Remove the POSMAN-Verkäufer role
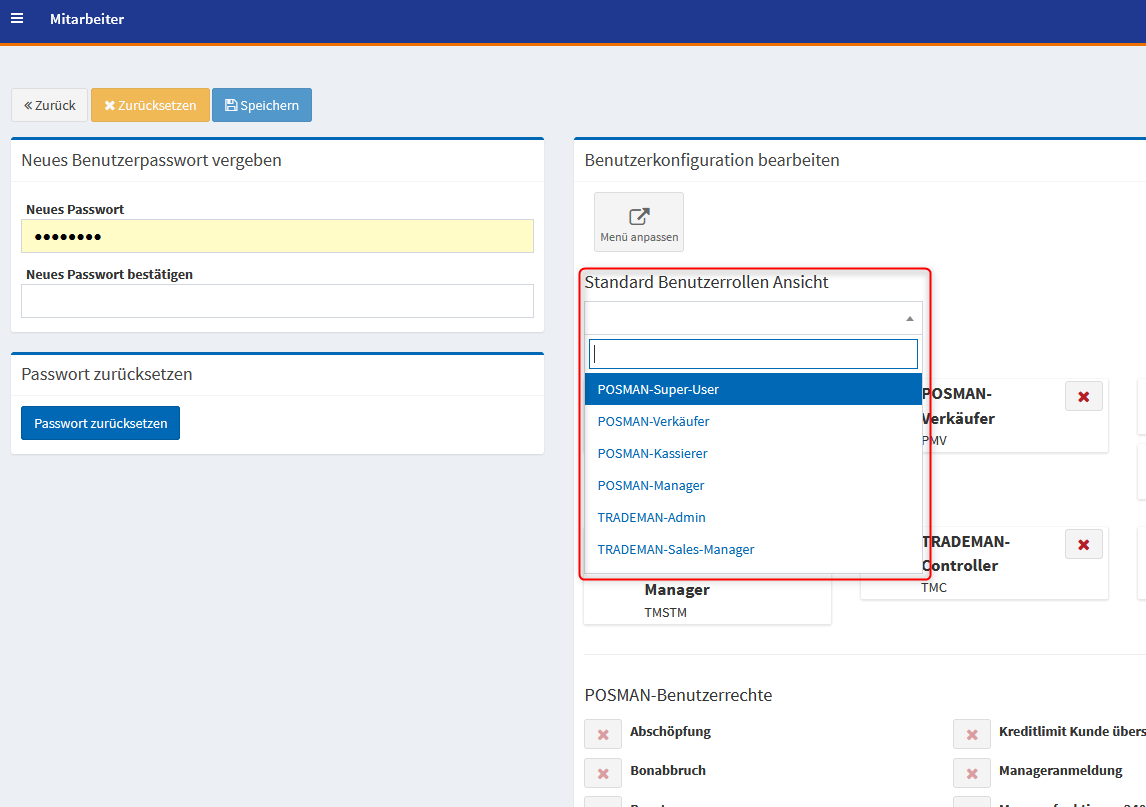Screen dimensions: 1146x807 1083,397
